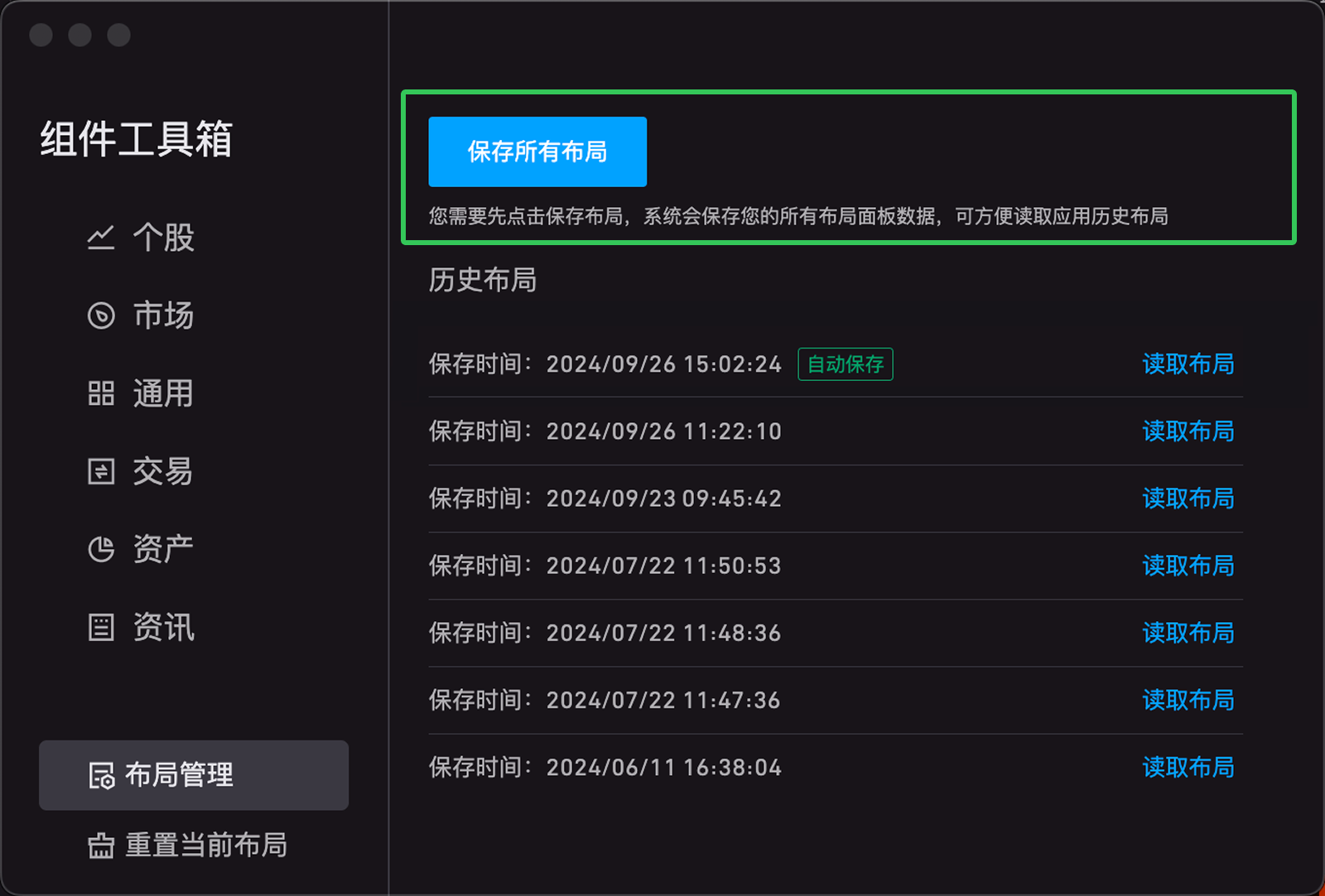
Task: Click the 布局管理 layout icon
Action: [102, 776]
